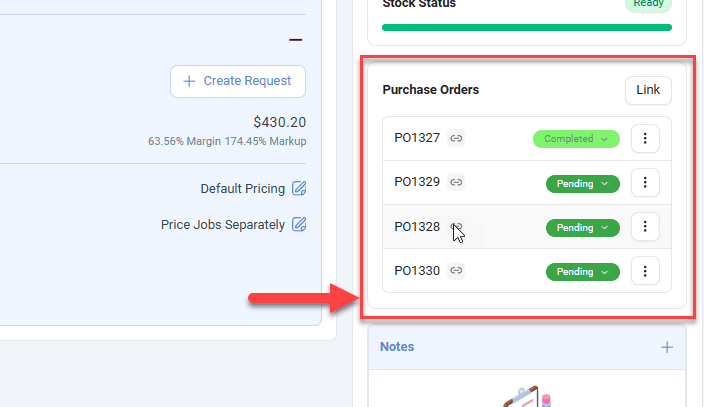Image resolution: width=704 pixels, height=407 pixels.
Task: Open the three-dot menu for PO1328
Action: pyautogui.click(x=646, y=227)
